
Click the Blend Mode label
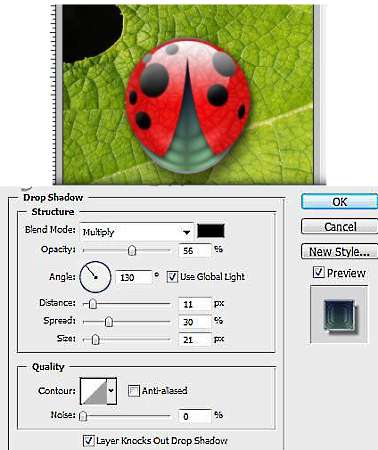(50, 230)
